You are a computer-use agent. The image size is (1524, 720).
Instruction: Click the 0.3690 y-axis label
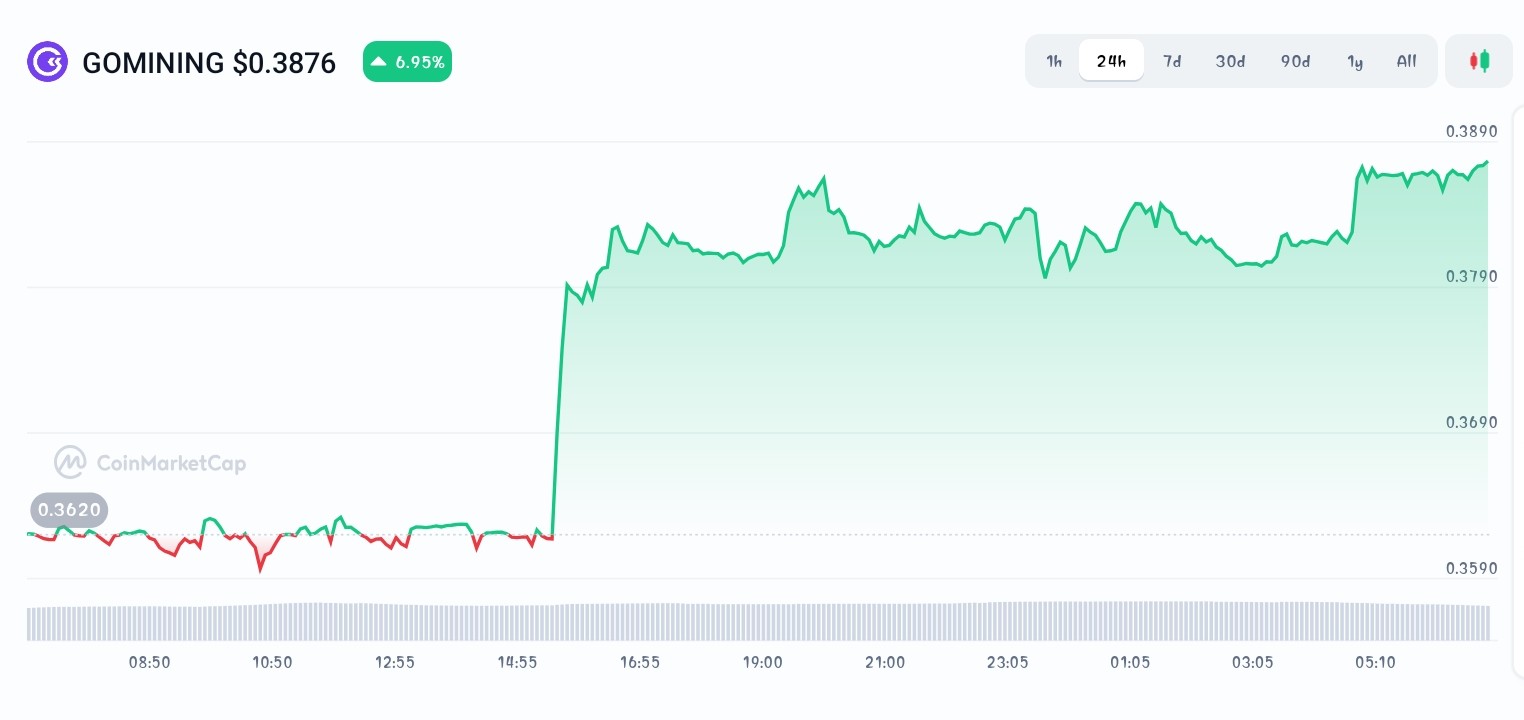tap(1472, 422)
